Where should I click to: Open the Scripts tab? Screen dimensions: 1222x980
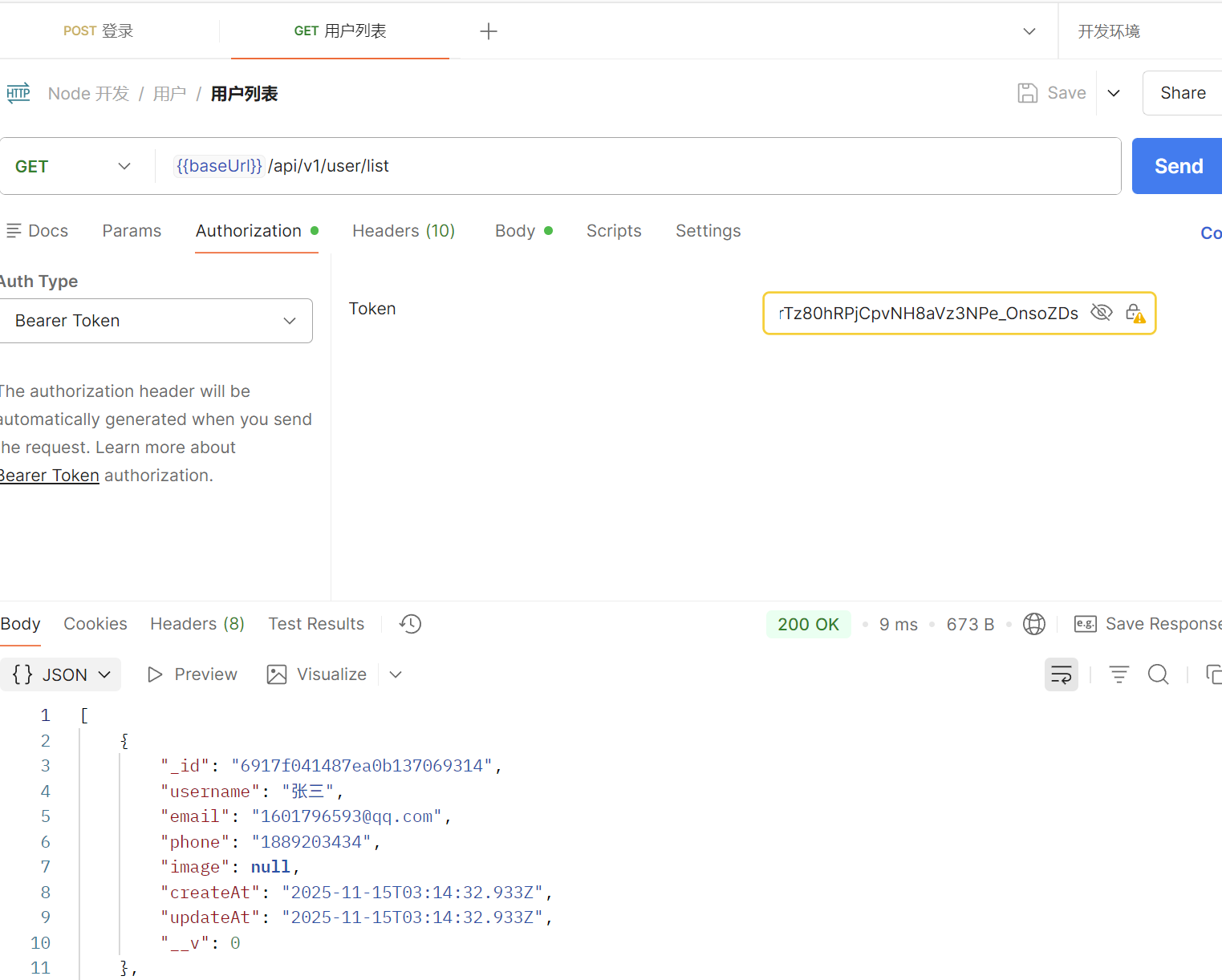click(x=614, y=231)
